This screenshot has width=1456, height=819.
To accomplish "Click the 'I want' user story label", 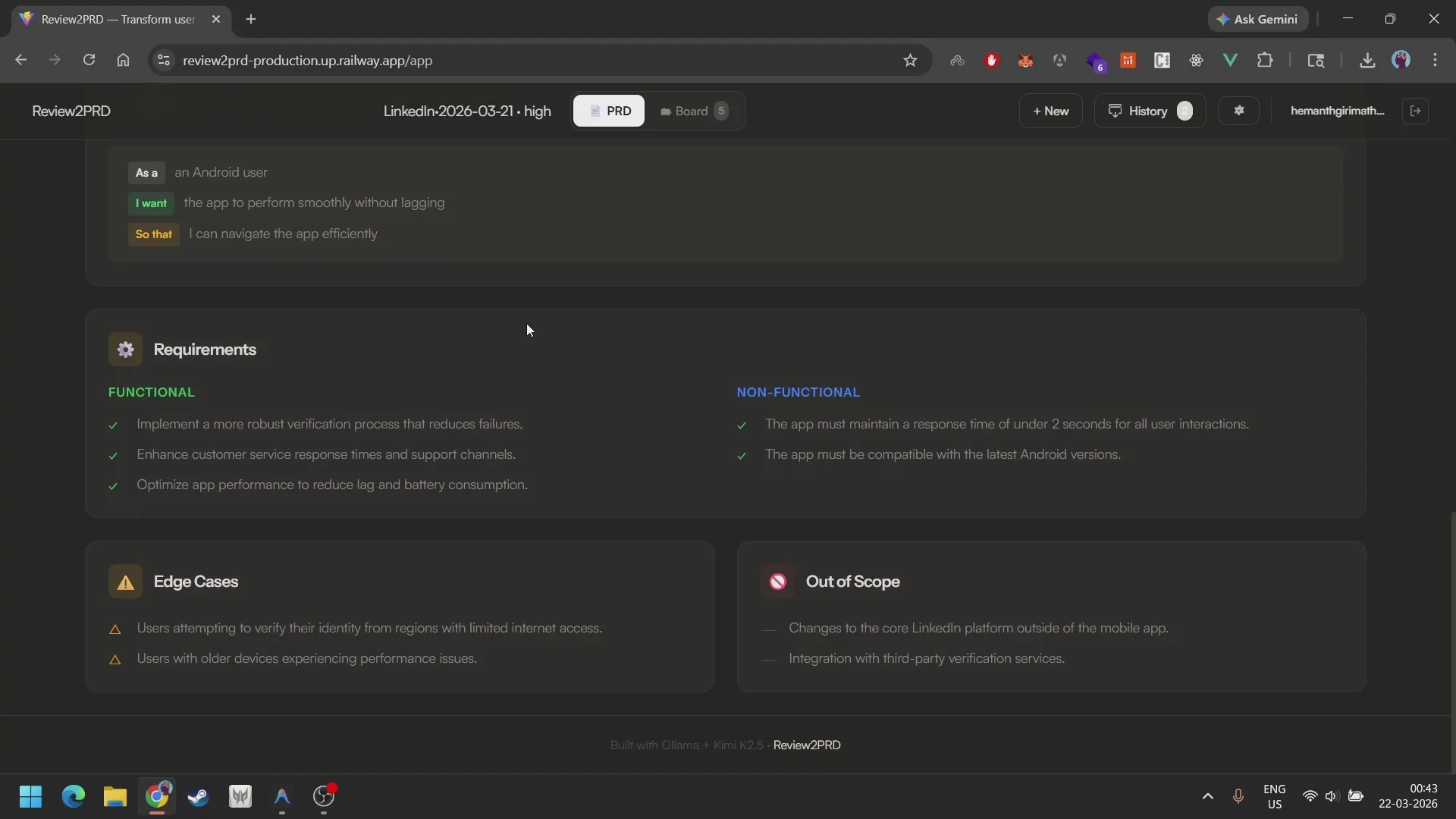I will pyautogui.click(x=151, y=203).
